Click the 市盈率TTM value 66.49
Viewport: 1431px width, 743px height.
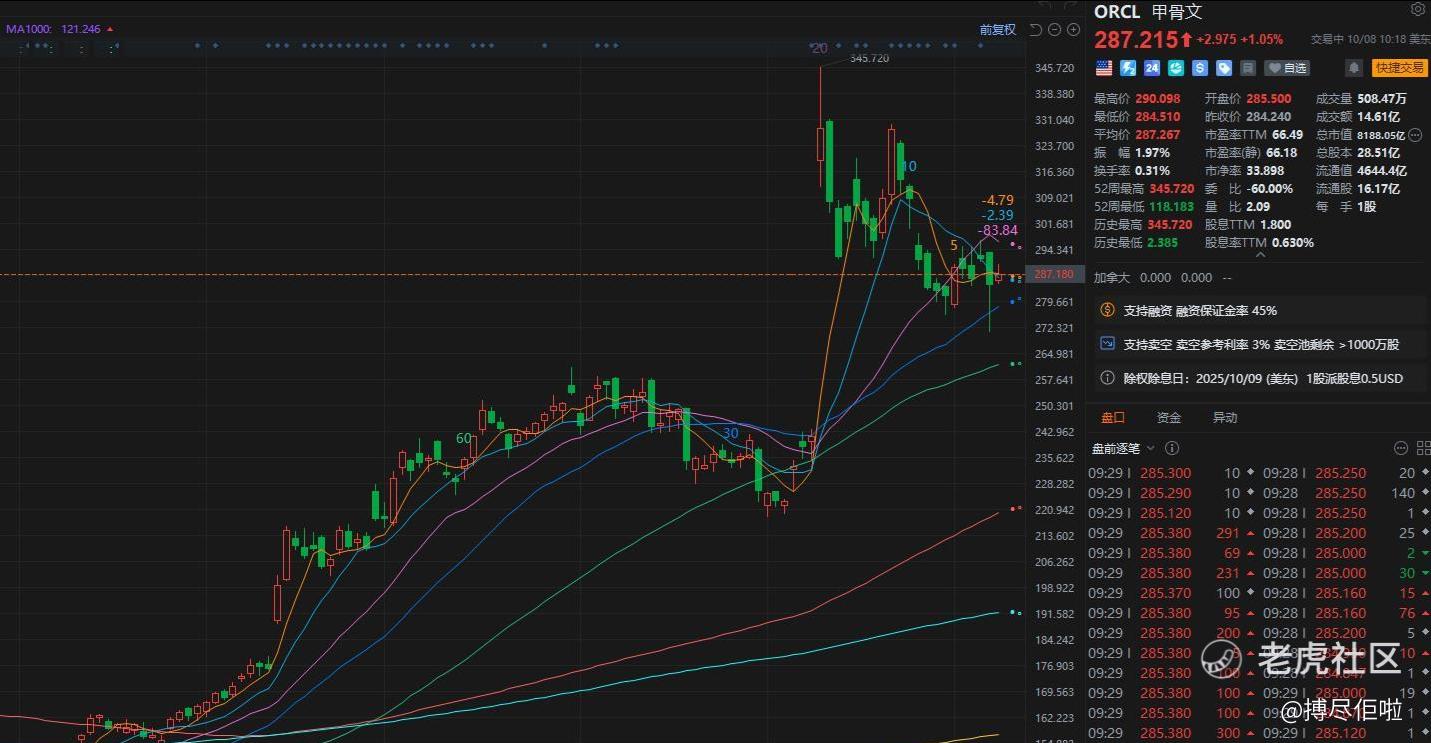click(1288, 134)
